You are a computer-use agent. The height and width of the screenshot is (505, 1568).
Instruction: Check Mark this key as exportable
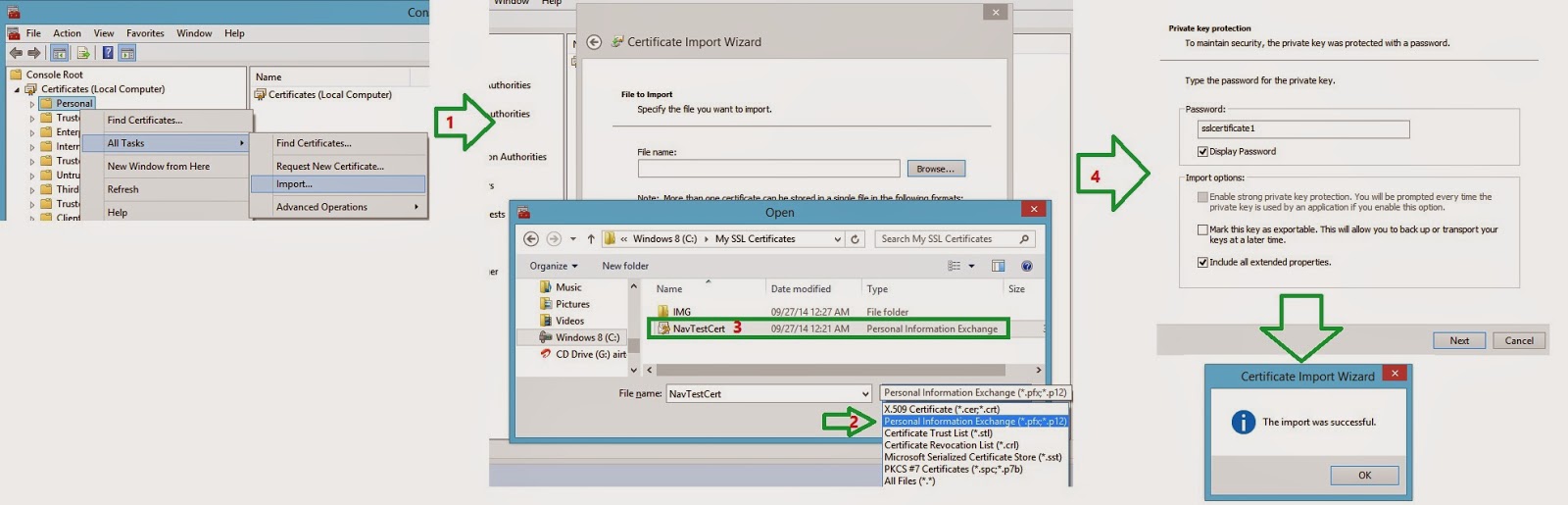click(1202, 230)
